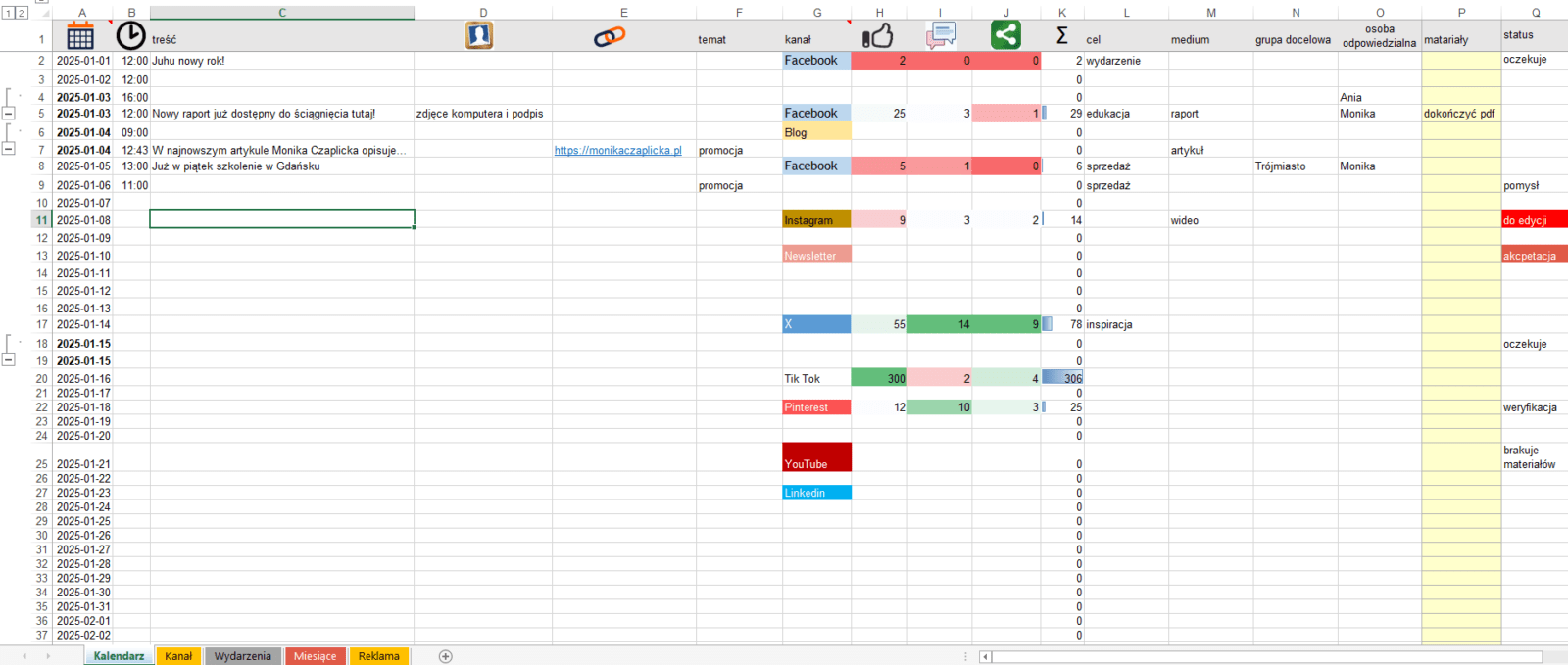Open the Miesiące sheet tab
This screenshot has width=1568, height=665.
point(315,656)
